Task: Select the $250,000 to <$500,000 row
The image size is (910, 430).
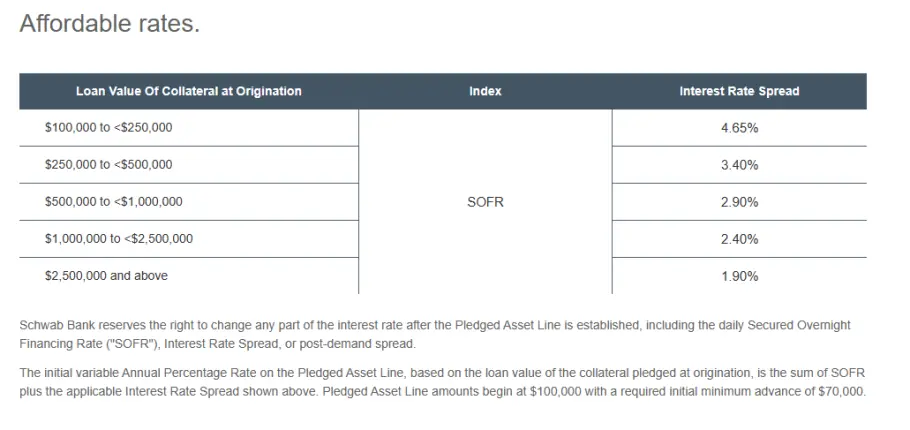Action: 443,165
